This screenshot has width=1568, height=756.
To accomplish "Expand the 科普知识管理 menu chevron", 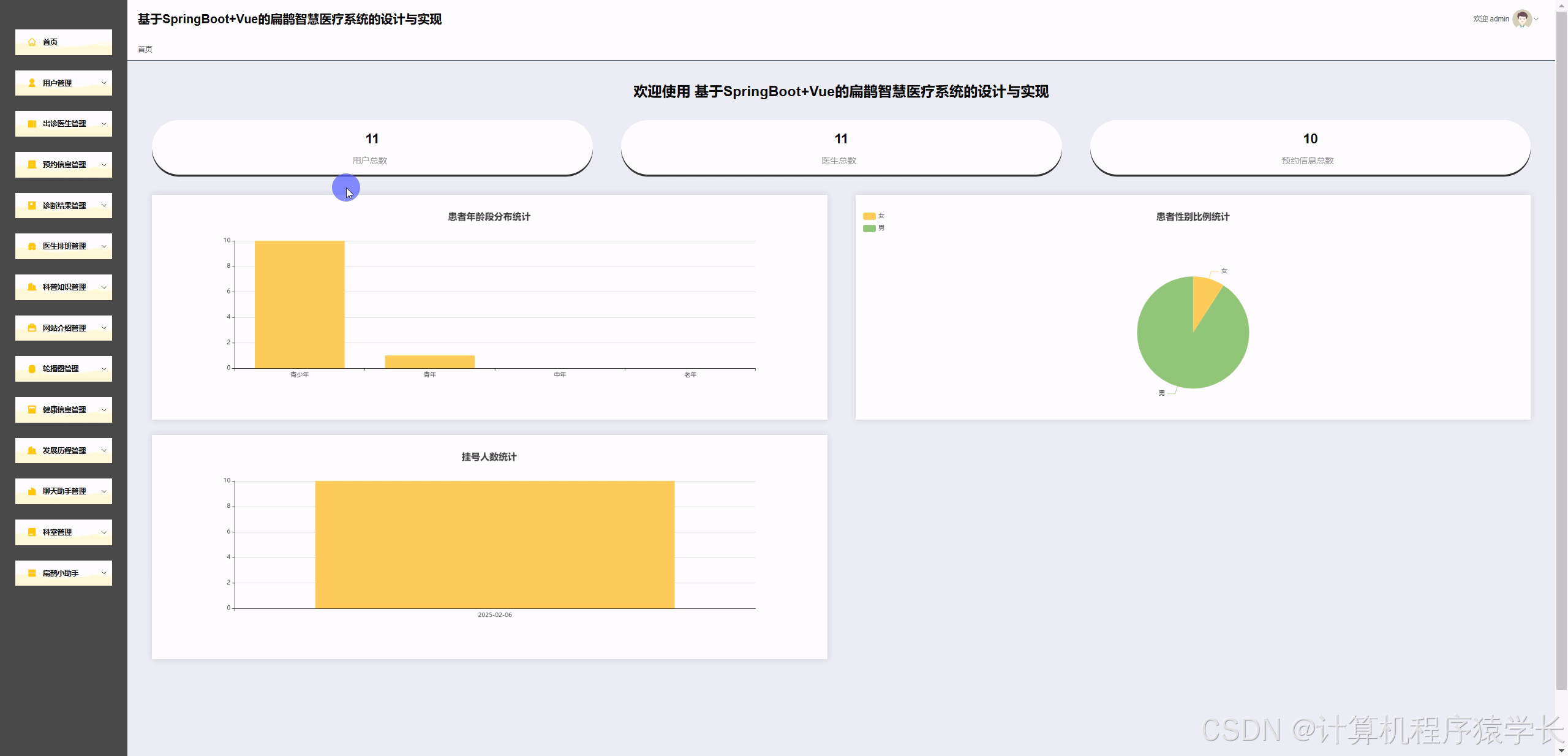I will pyautogui.click(x=104, y=287).
